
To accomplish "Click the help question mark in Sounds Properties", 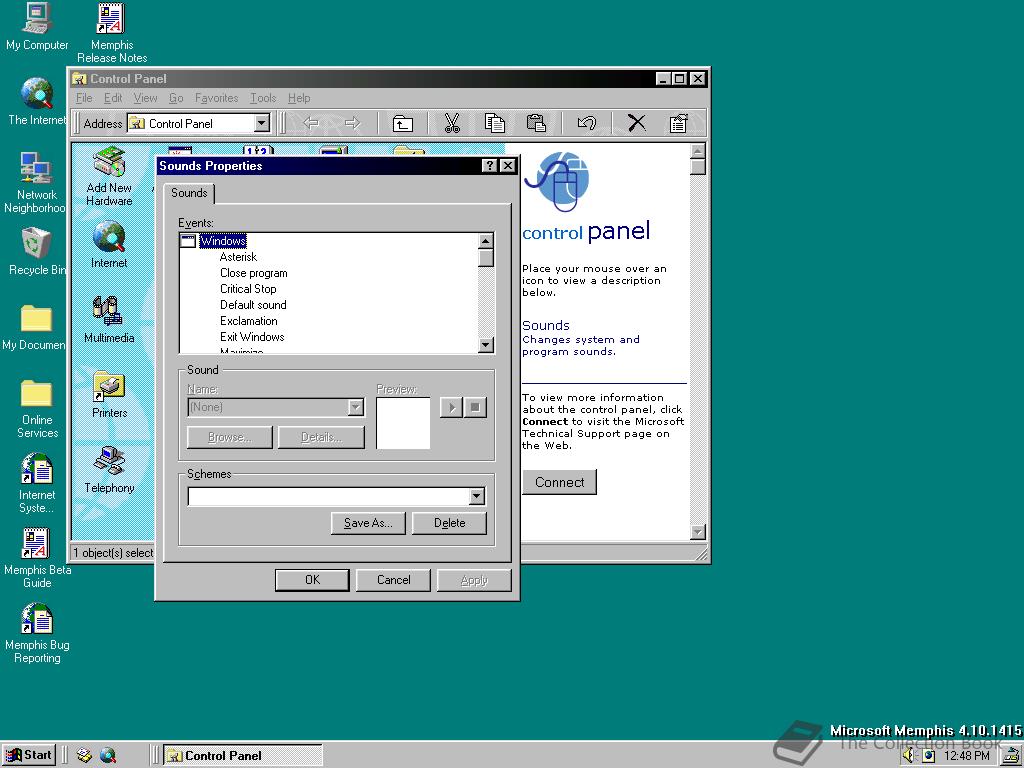I will coord(490,166).
